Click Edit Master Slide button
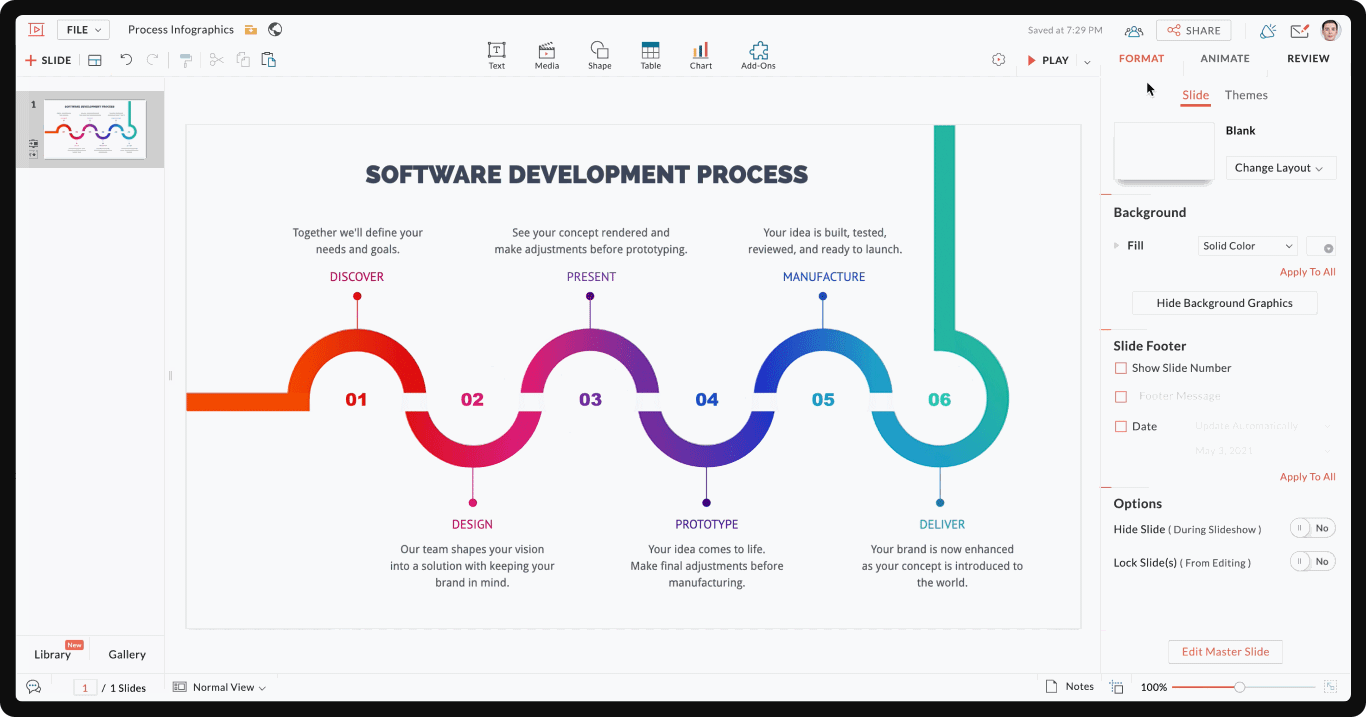Image resolution: width=1366 pixels, height=717 pixels. [1225, 652]
